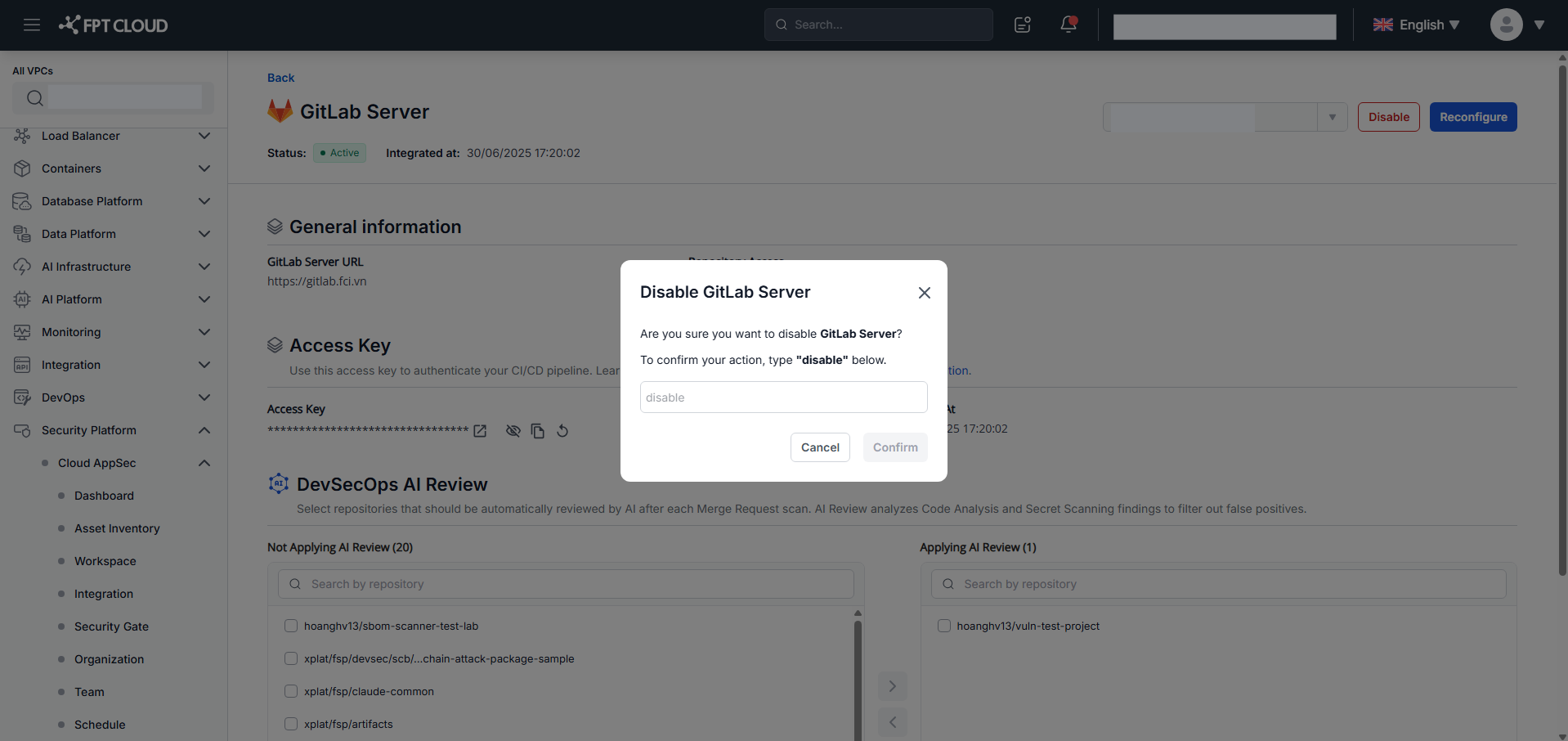Open the access key external link icon
Image resolution: width=1568 pixels, height=741 pixels.
click(x=480, y=431)
